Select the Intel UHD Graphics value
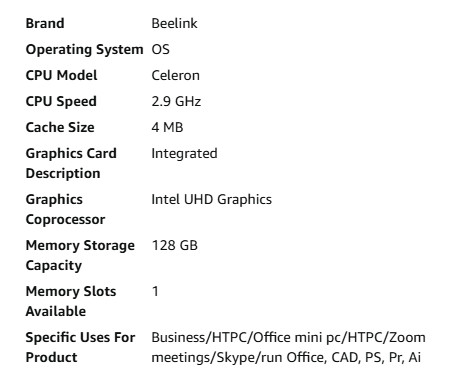Viewport: 475px width, 372px height. click(212, 200)
